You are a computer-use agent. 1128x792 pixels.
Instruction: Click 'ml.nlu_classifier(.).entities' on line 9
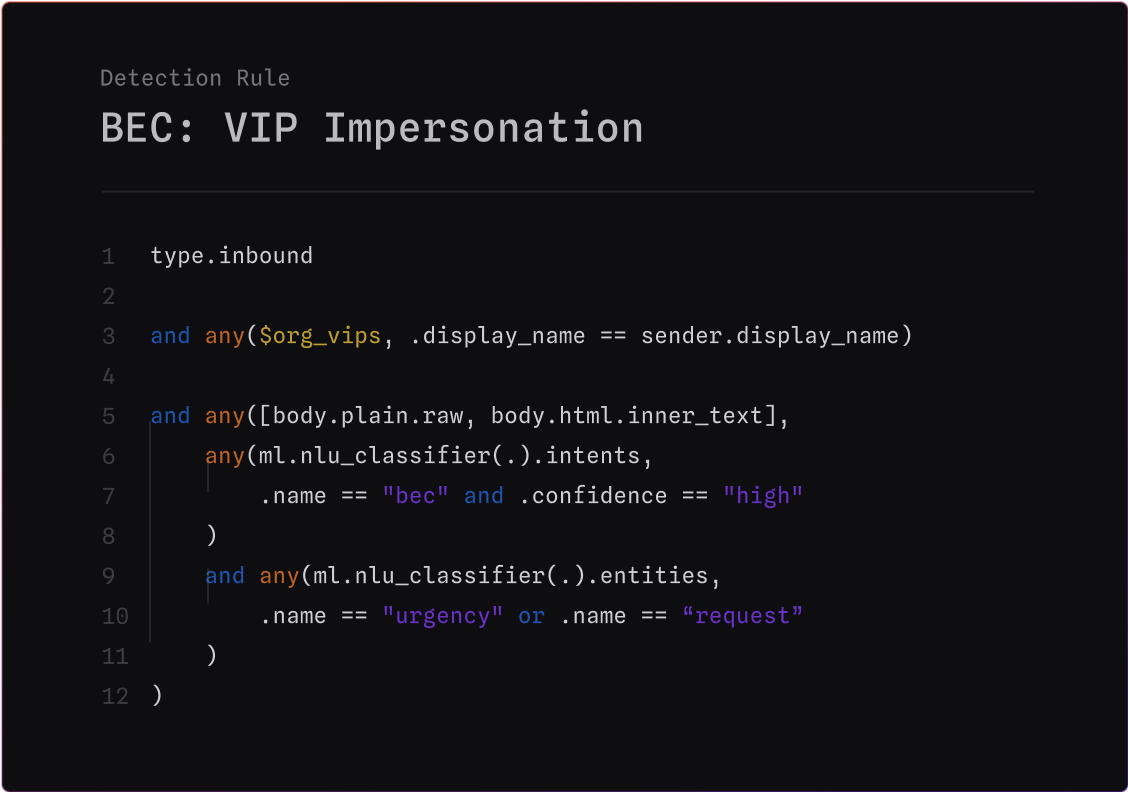(x=511, y=575)
